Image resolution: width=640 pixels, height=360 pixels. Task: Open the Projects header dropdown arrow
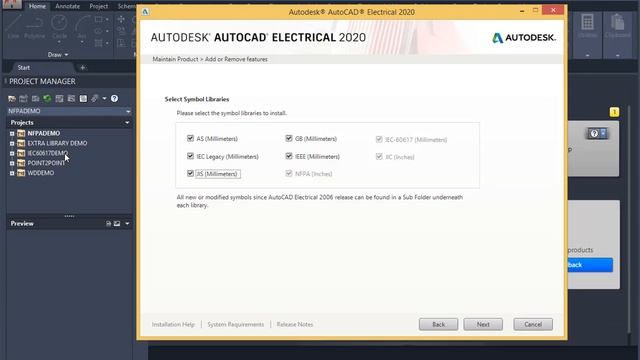pyautogui.click(x=127, y=122)
